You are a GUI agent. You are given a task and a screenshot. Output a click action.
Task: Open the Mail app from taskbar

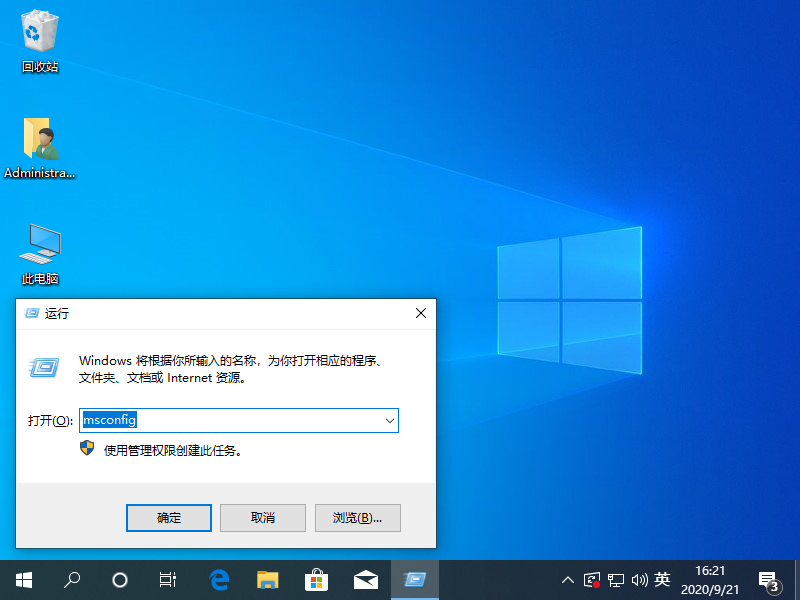click(x=365, y=579)
